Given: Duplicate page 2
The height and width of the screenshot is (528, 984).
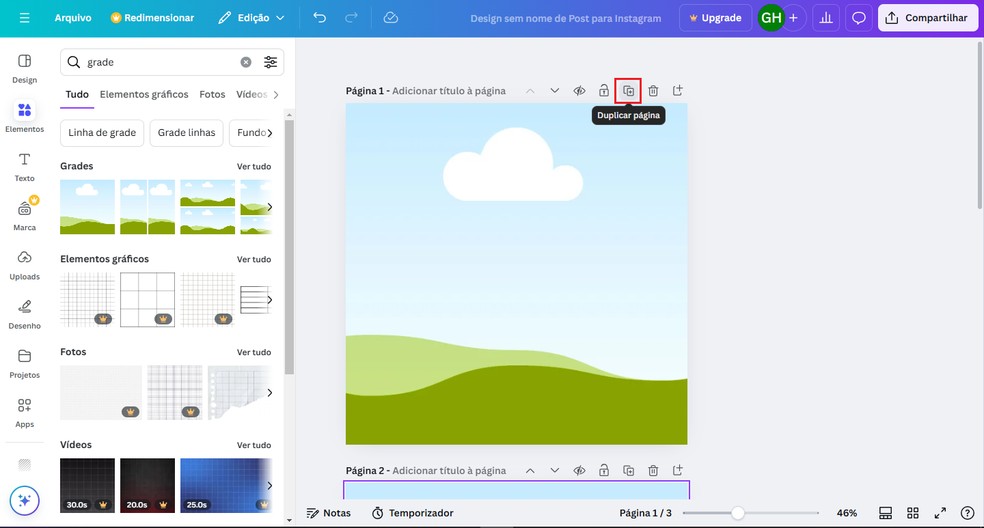Looking at the screenshot, I should tap(628, 470).
